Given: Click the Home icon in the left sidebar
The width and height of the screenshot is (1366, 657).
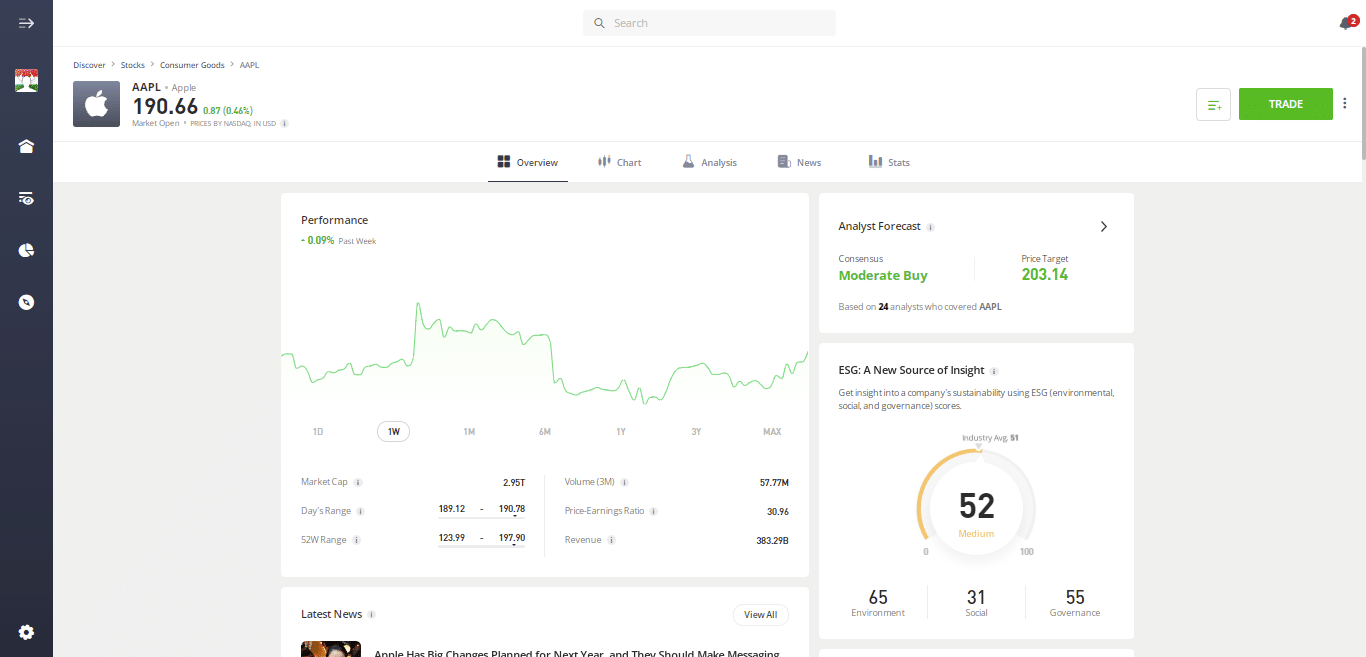Looking at the screenshot, I should click(26, 146).
